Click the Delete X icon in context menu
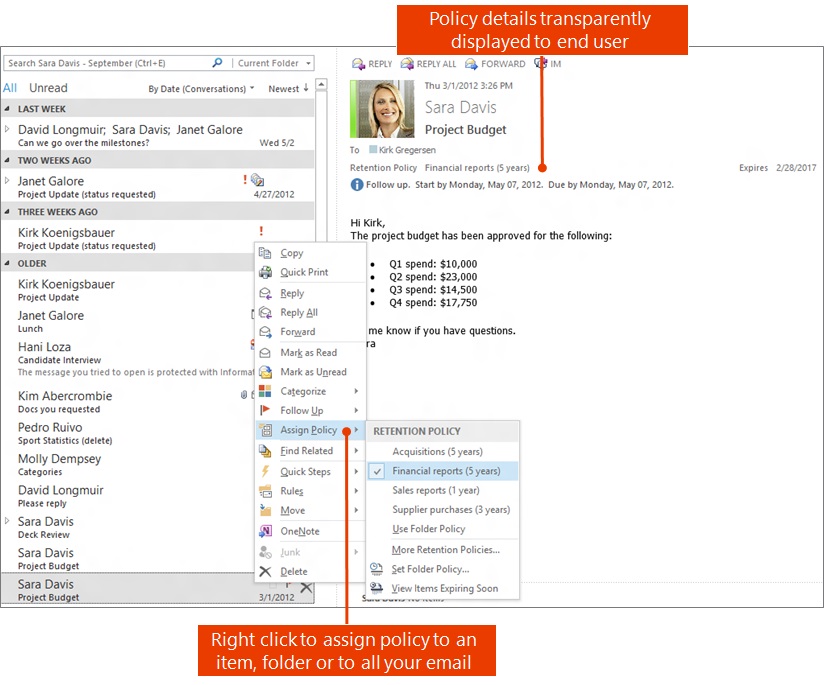Image resolution: width=824 pixels, height=685 pixels. tap(265, 571)
